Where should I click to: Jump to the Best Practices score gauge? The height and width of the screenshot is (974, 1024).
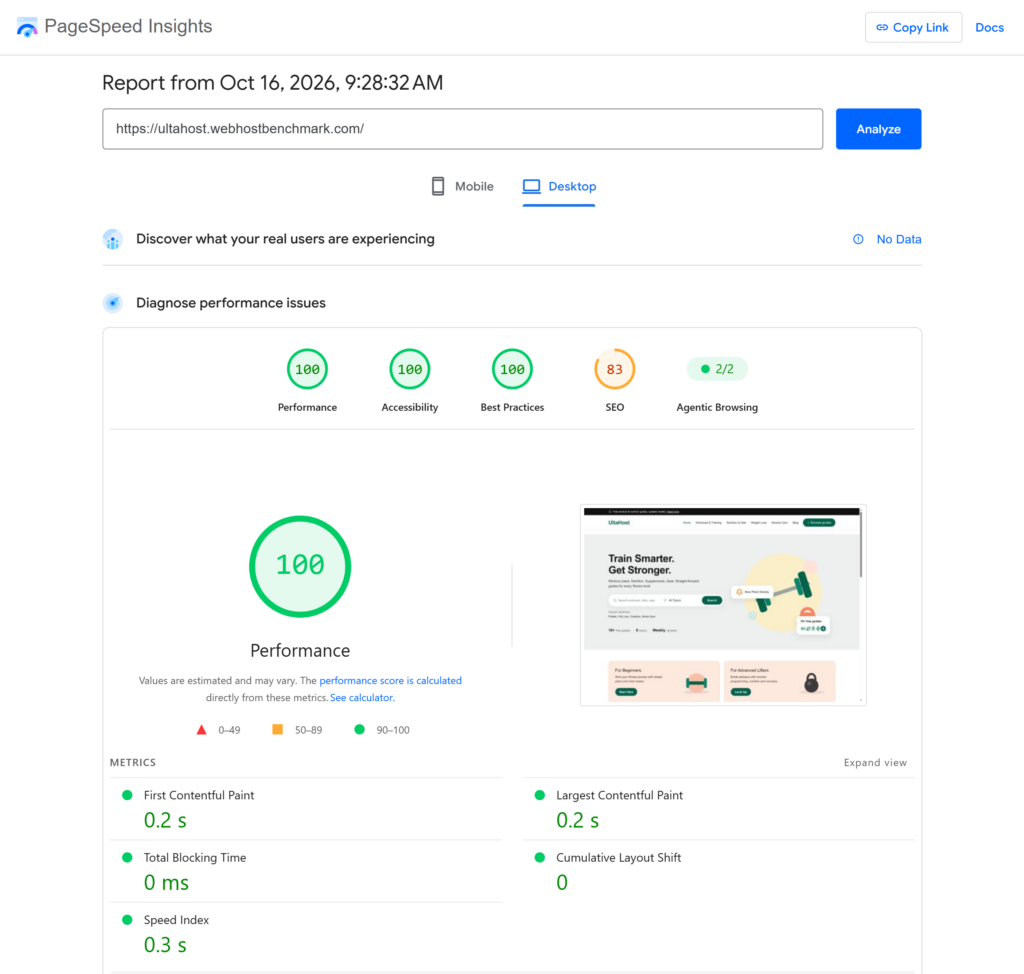[x=512, y=369]
